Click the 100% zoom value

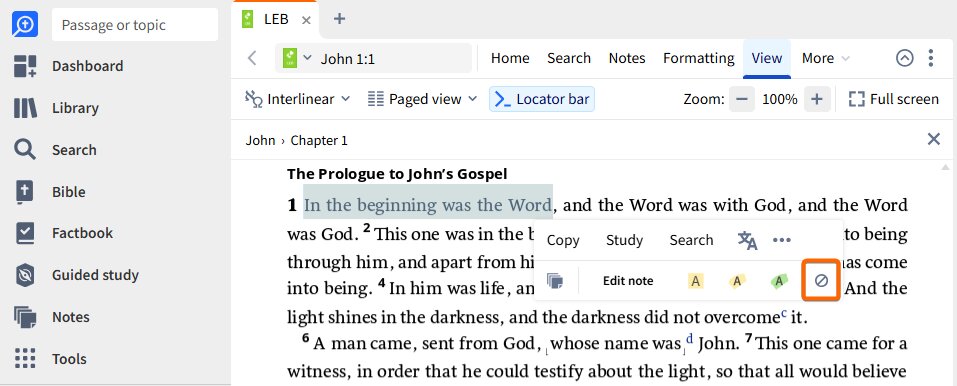pos(779,99)
